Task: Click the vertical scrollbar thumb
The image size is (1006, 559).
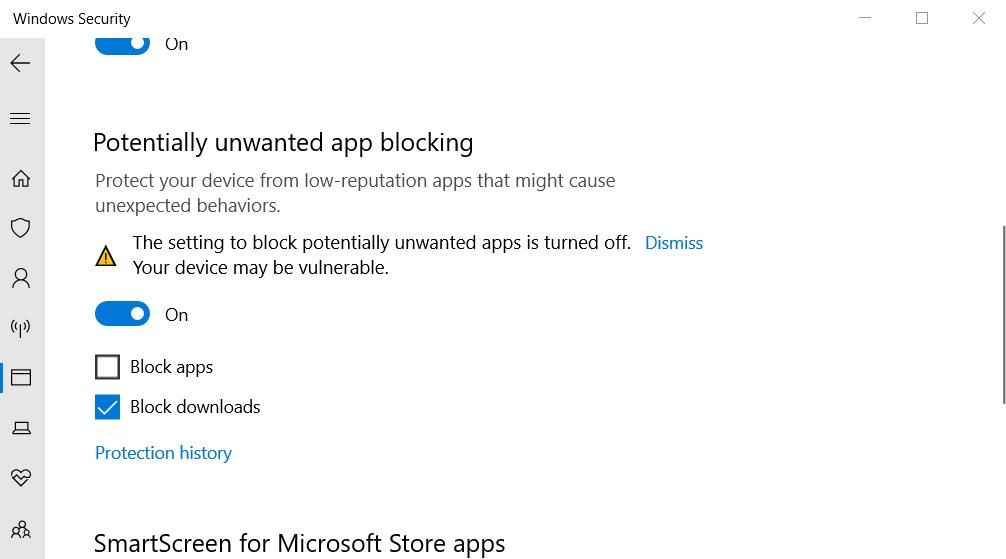Action: click(1003, 315)
